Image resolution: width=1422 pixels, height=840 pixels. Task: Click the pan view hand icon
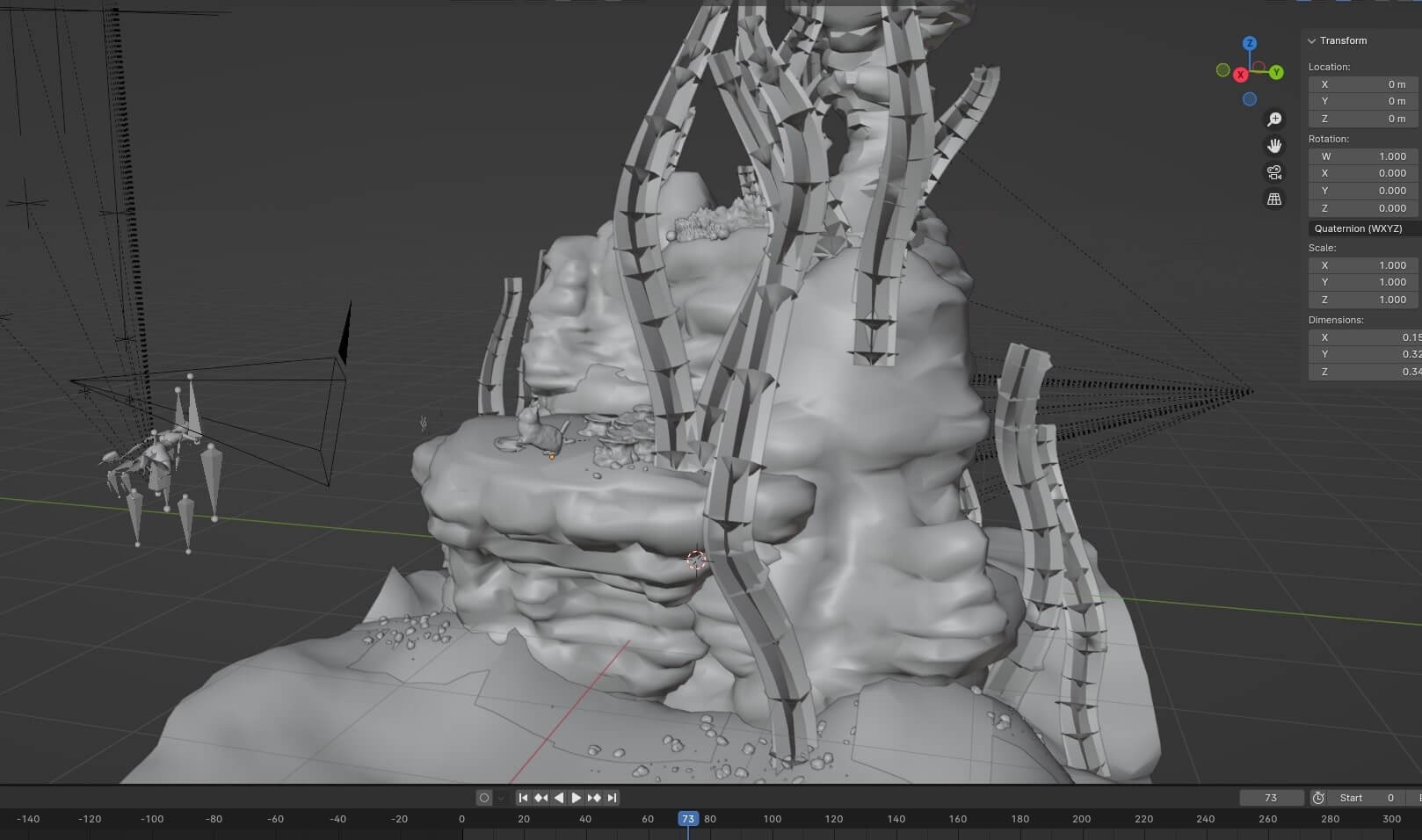click(x=1274, y=146)
